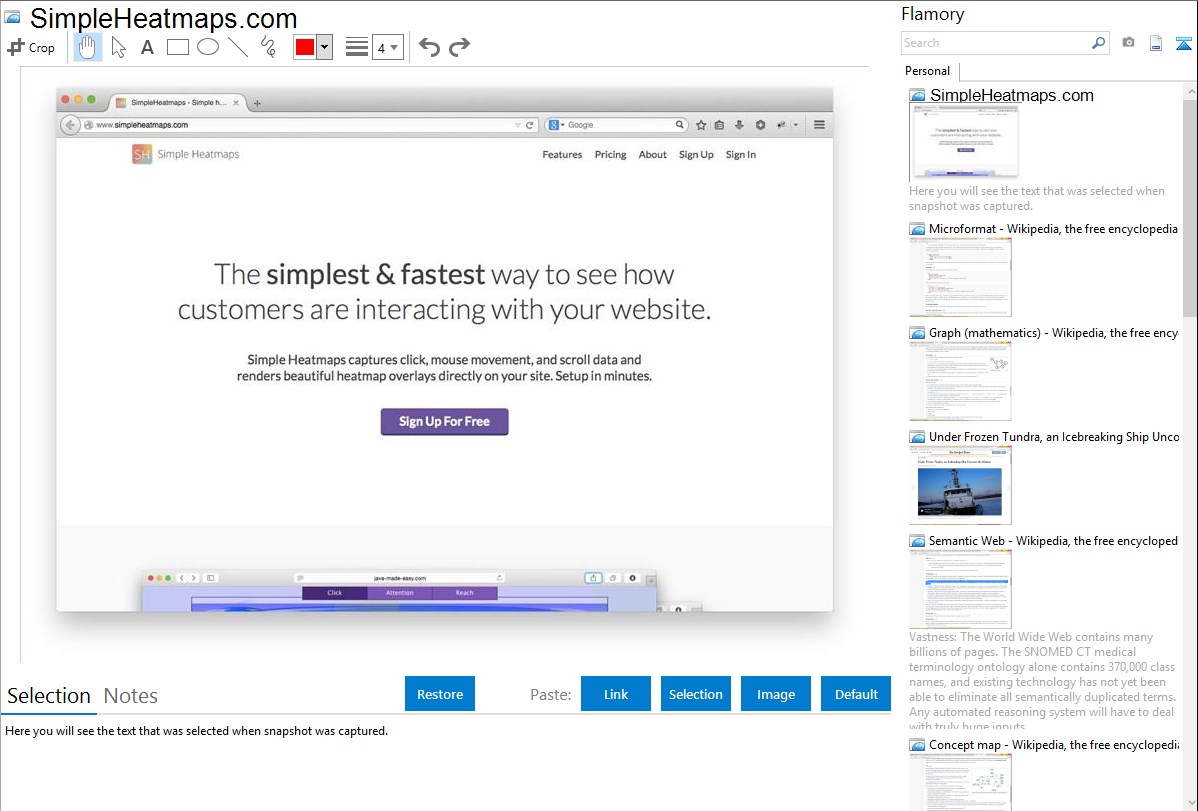Image resolution: width=1198 pixels, height=811 pixels.
Task: Click the Flamory icon beside the page title
Action: [x=12, y=17]
